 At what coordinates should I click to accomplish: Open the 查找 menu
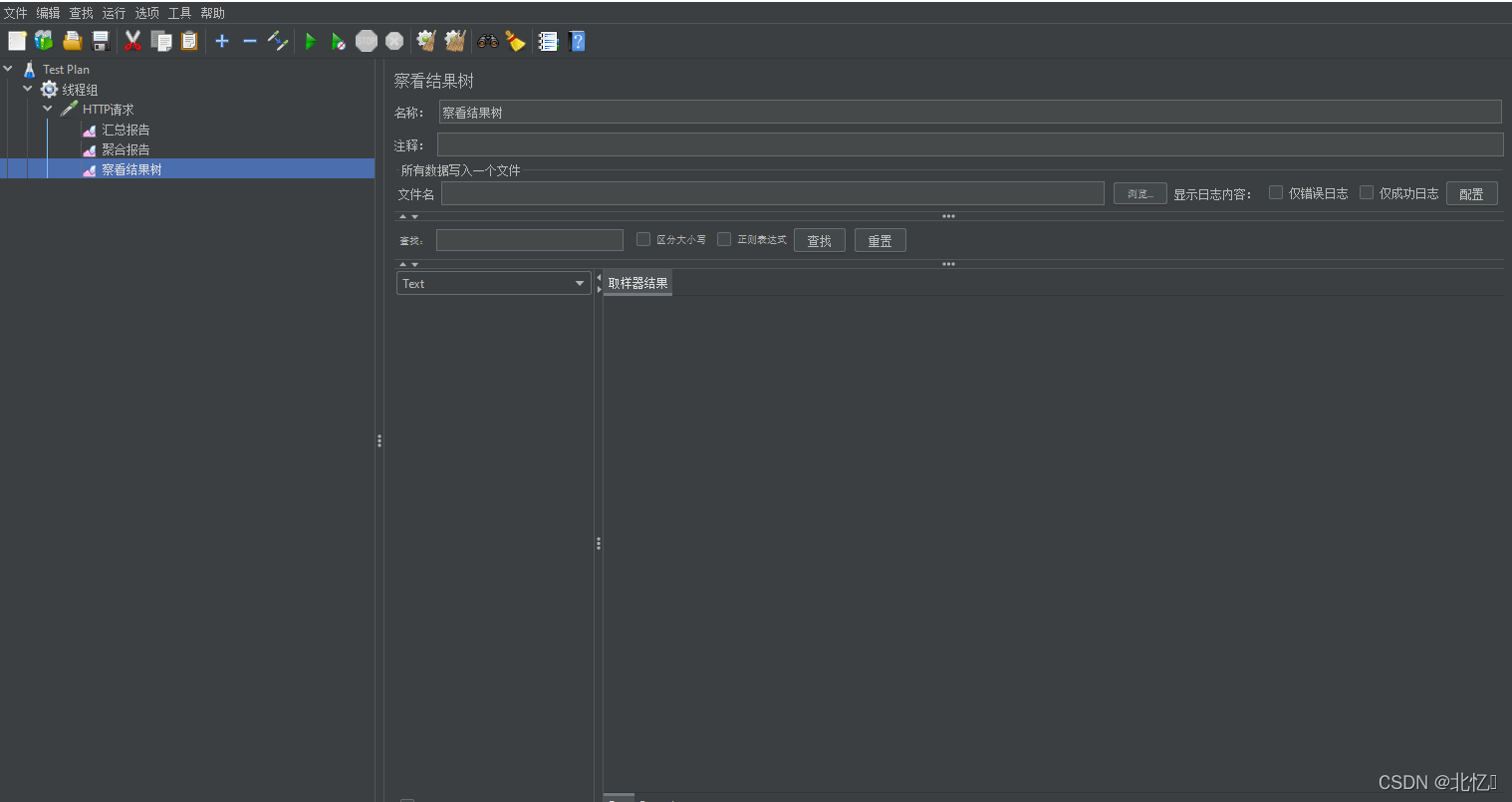tap(81, 13)
